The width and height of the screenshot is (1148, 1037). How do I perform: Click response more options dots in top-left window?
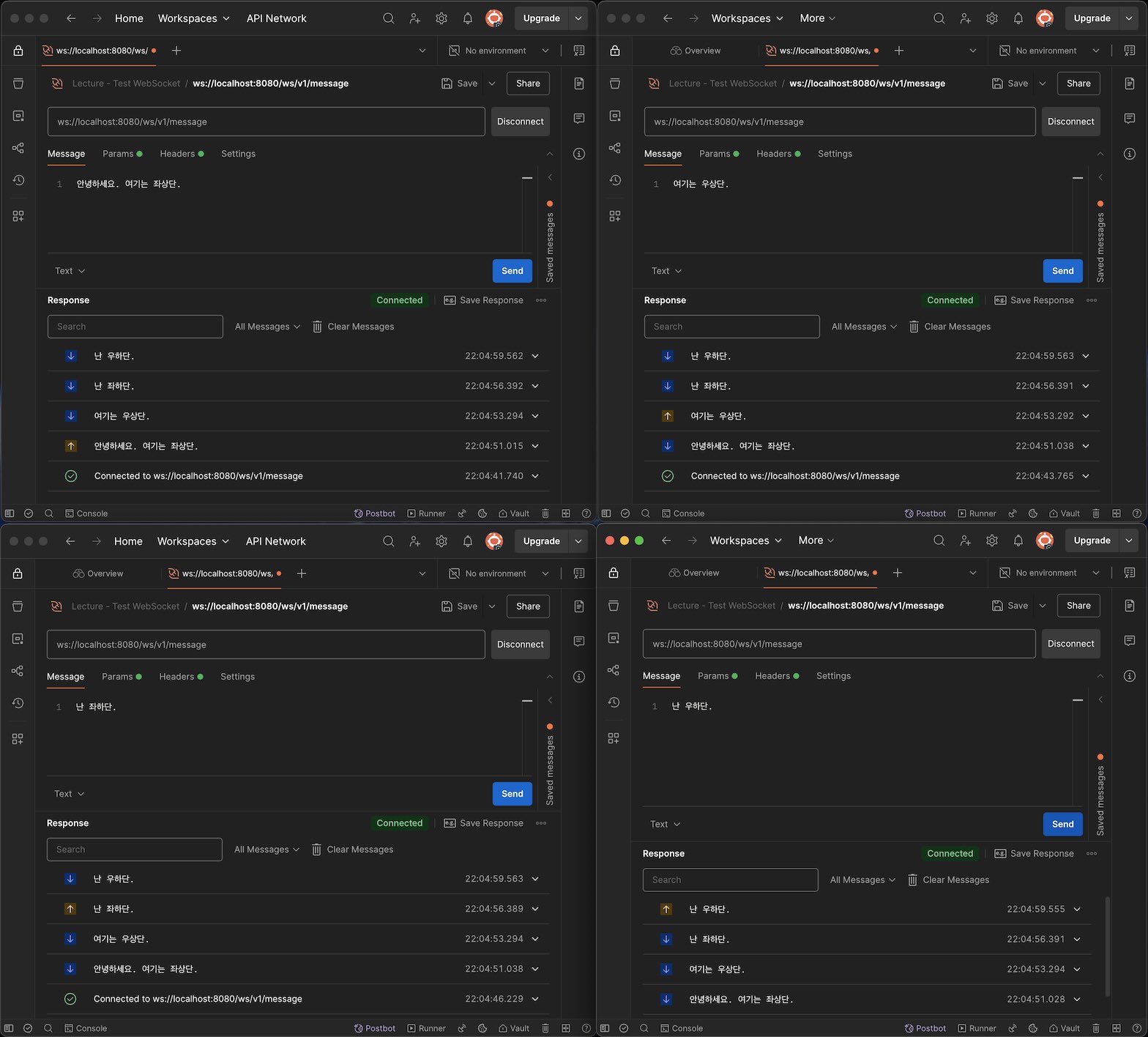click(x=541, y=300)
